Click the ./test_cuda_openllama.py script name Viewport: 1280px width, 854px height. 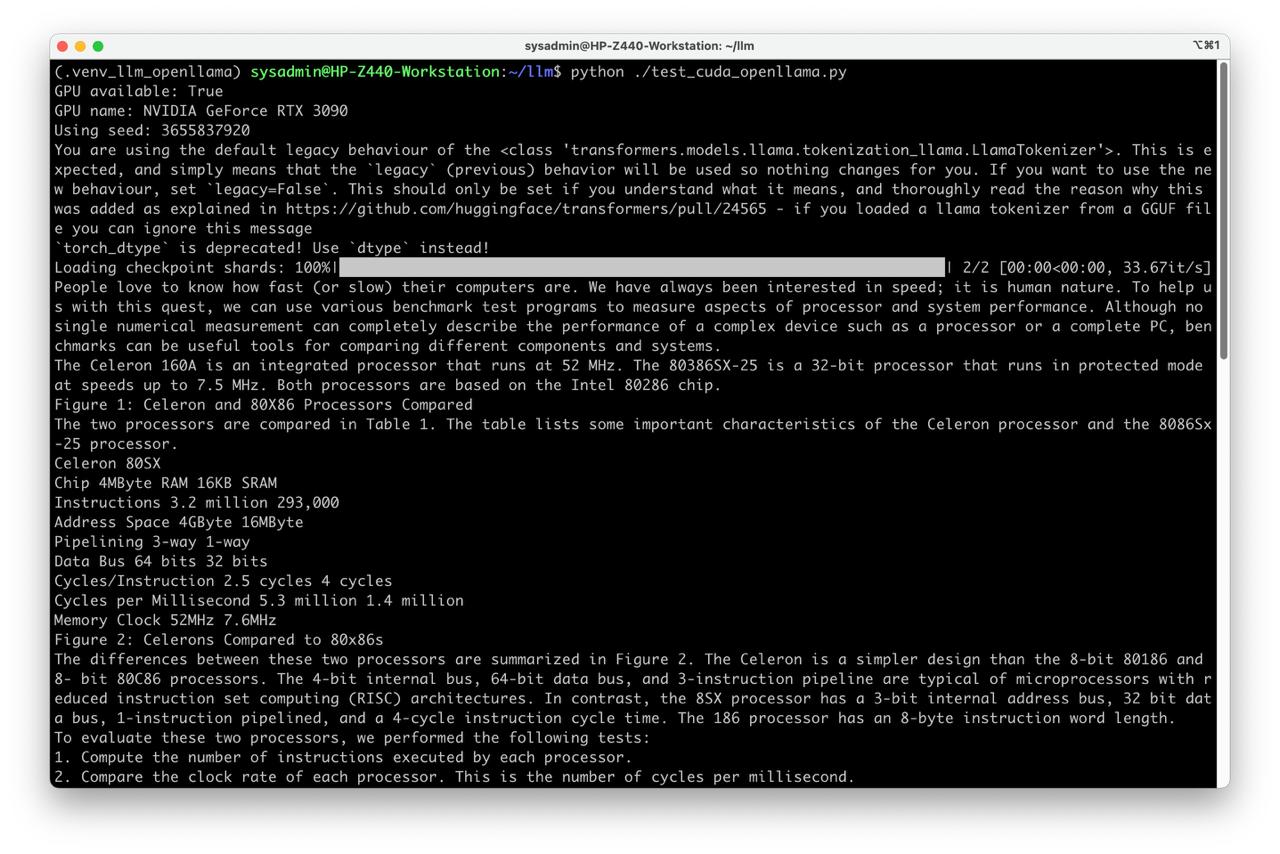pos(740,72)
